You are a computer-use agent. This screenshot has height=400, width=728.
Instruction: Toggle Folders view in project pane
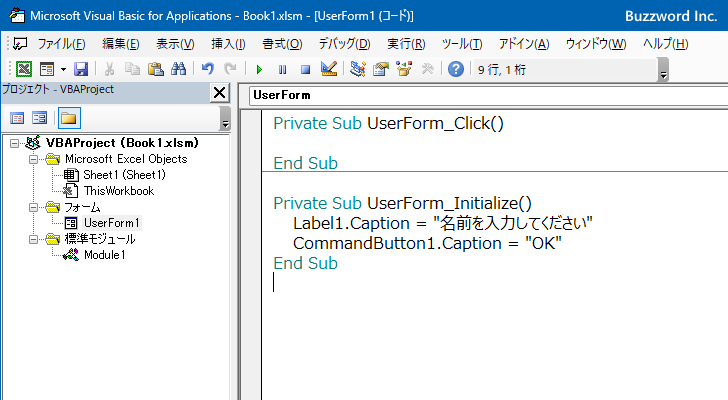tap(69, 118)
